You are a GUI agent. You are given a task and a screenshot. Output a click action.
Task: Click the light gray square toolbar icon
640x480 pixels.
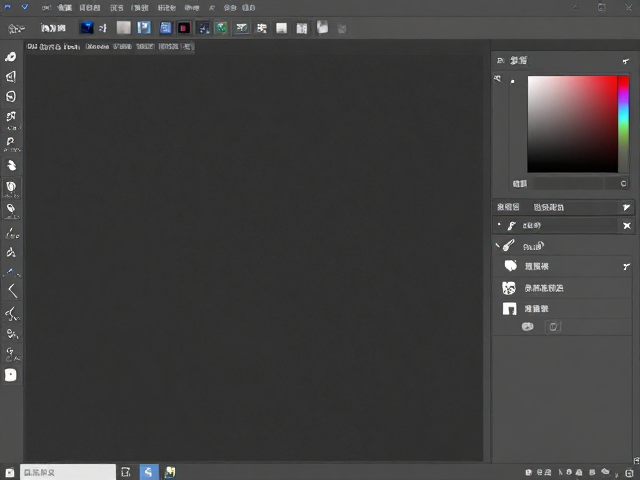[124, 28]
